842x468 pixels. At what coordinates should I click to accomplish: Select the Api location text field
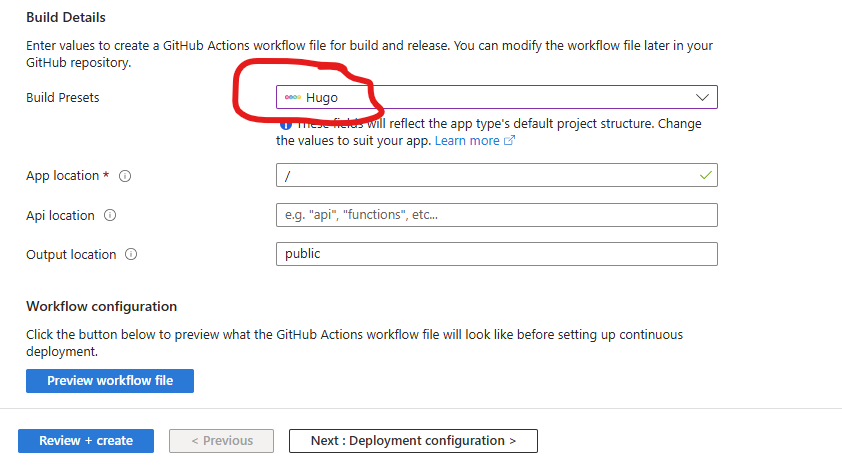tap(496, 215)
